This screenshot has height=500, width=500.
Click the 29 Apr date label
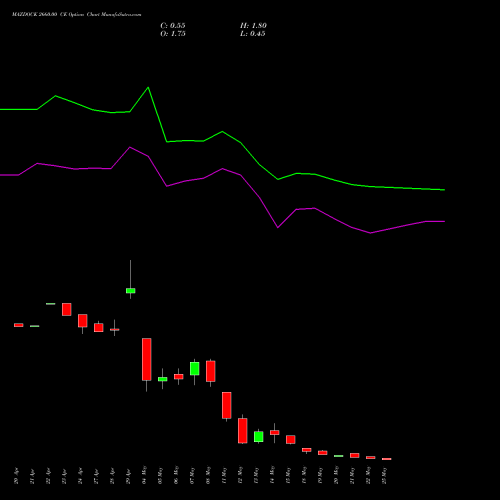pos(128,476)
